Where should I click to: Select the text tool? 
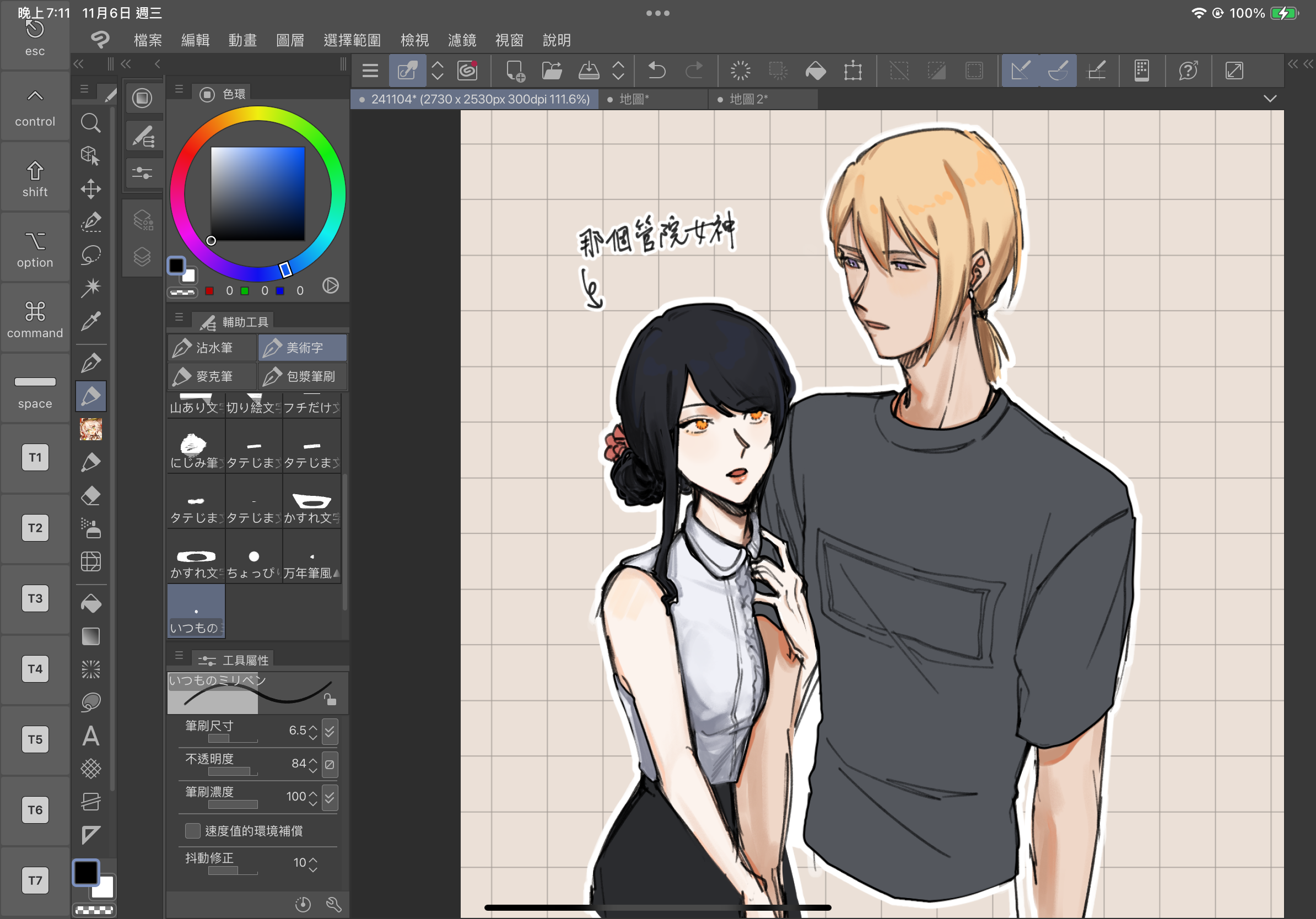(x=90, y=736)
